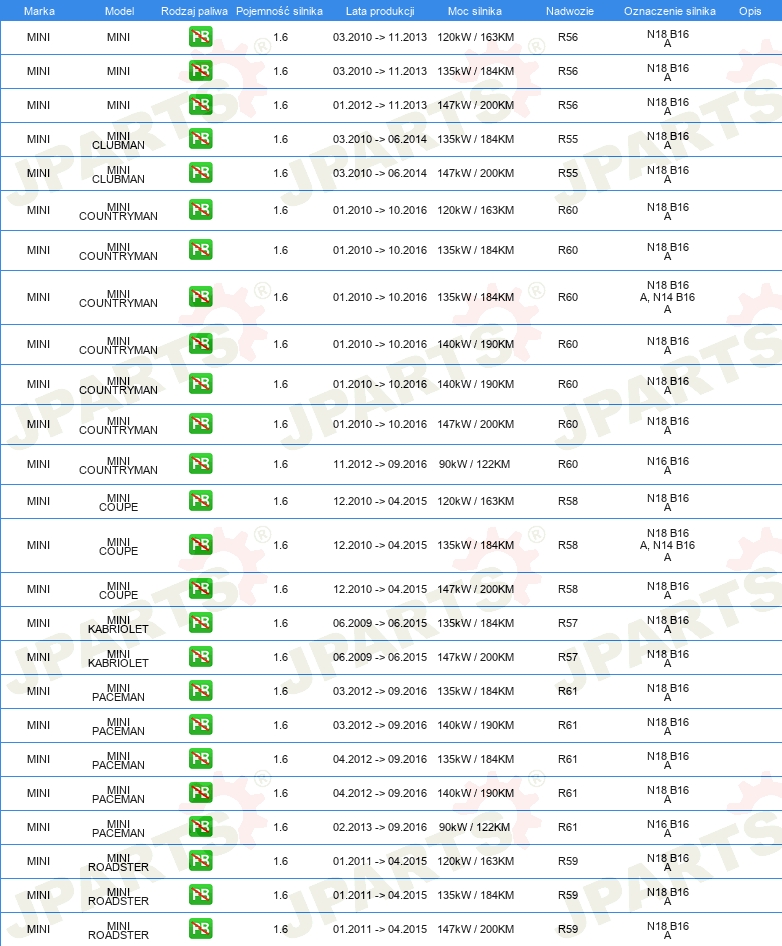Click 'N18 B16 A, N14 B16 A' in Coupe row
782x946 pixels.
coord(667,545)
